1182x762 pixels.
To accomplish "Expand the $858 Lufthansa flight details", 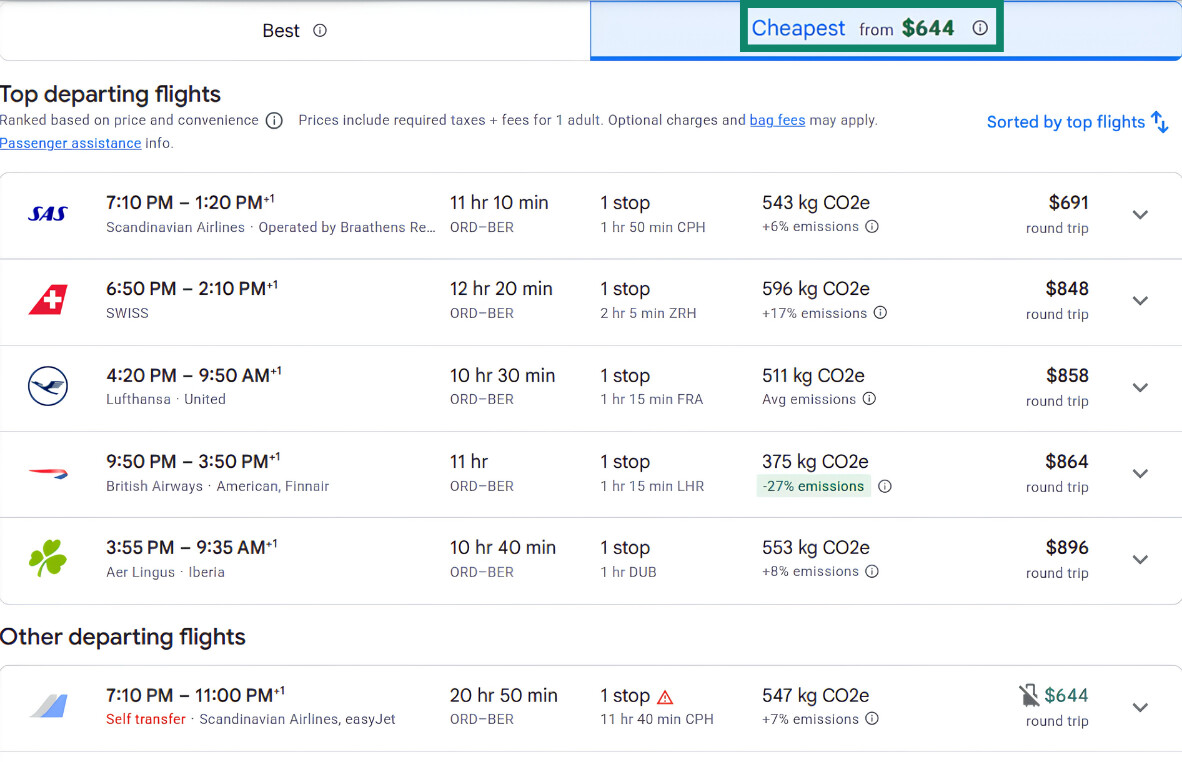I will coord(1141,387).
